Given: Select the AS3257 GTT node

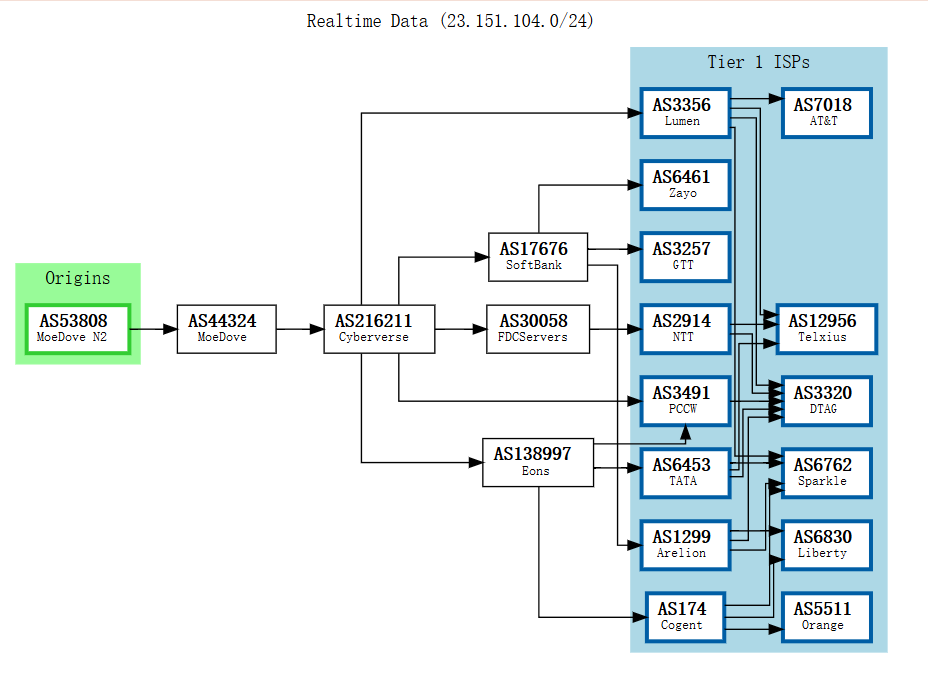Looking at the screenshot, I should click(x=685, y=257).
